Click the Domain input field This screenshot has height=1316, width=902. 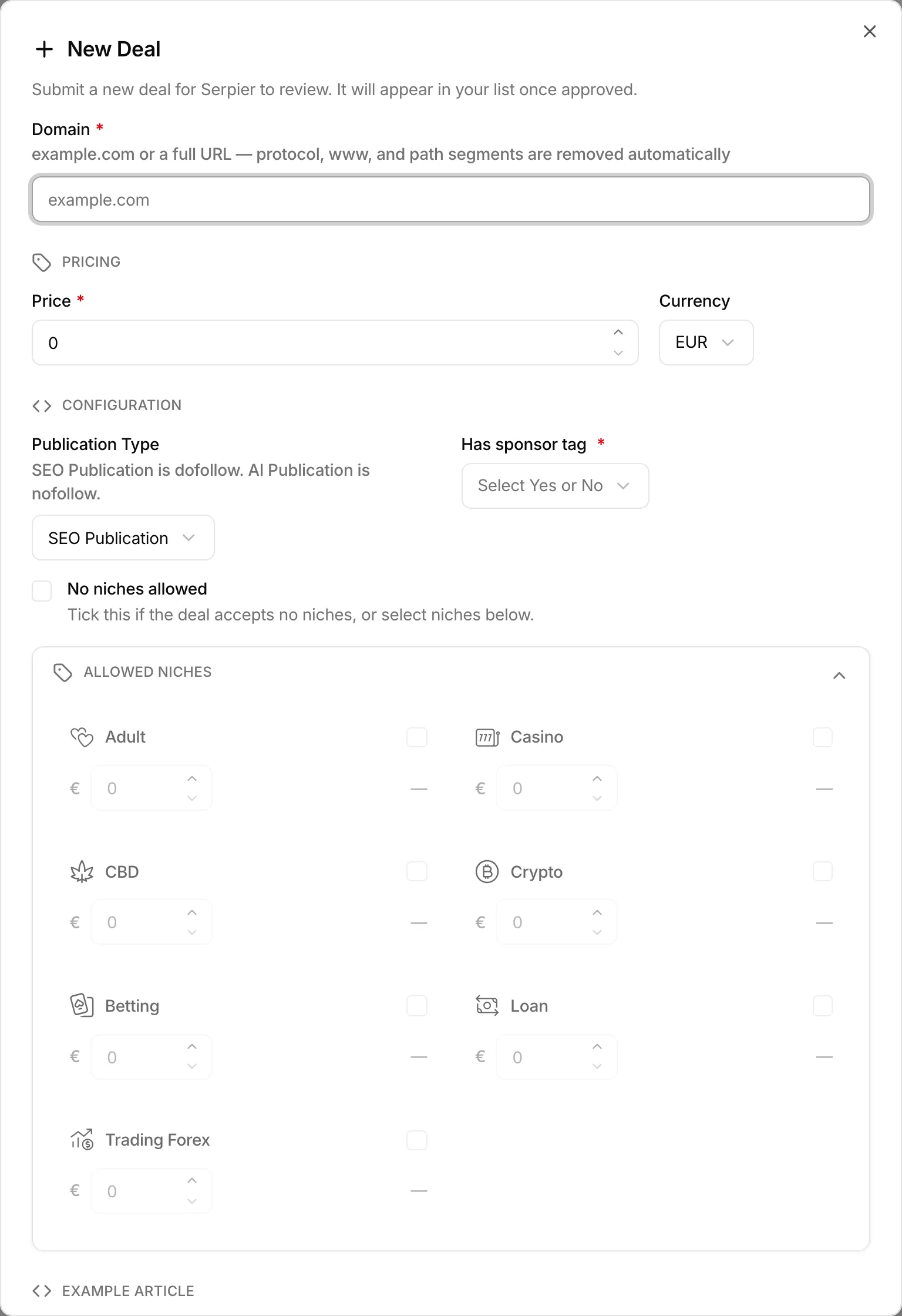(451, 200)
